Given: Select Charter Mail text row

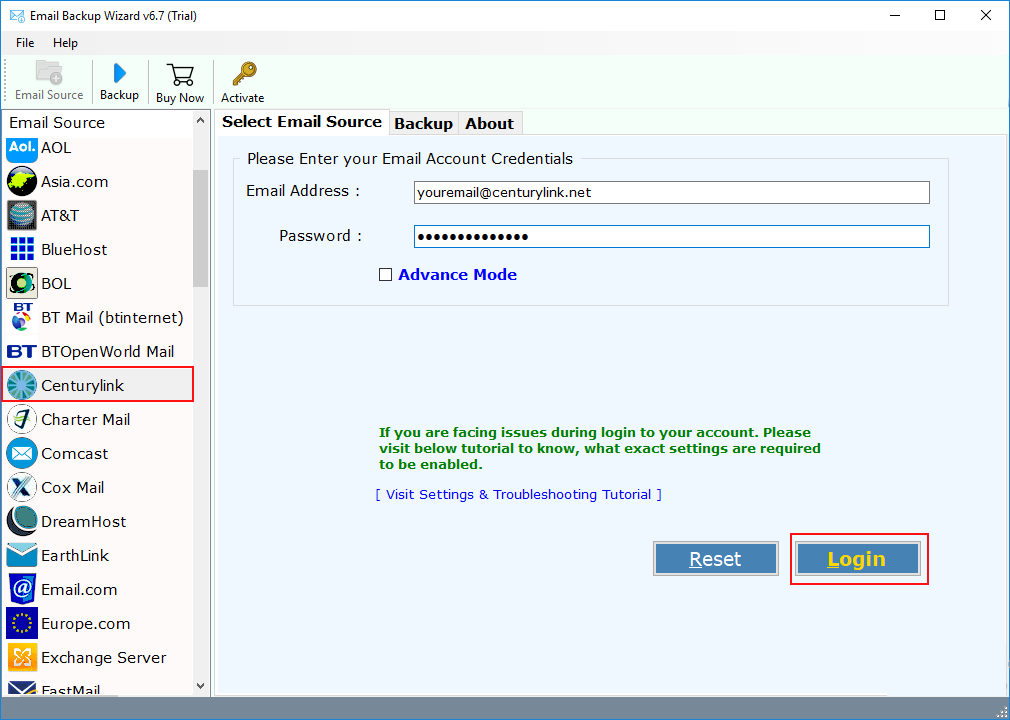Looking at the screenshot, I should (86, 419).
